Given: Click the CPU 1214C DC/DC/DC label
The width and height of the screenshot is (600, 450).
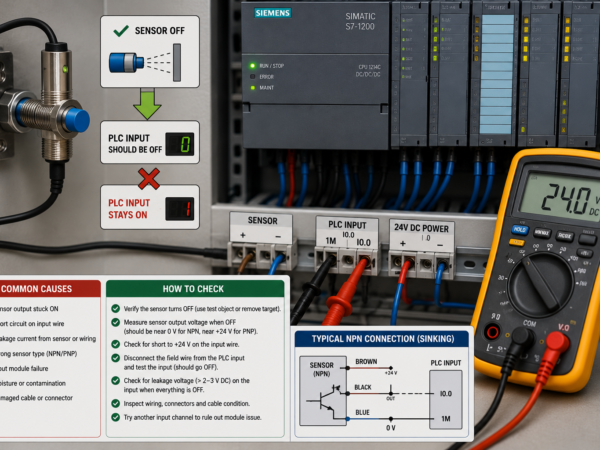Looking at the screenshot, I should point(368,71).
